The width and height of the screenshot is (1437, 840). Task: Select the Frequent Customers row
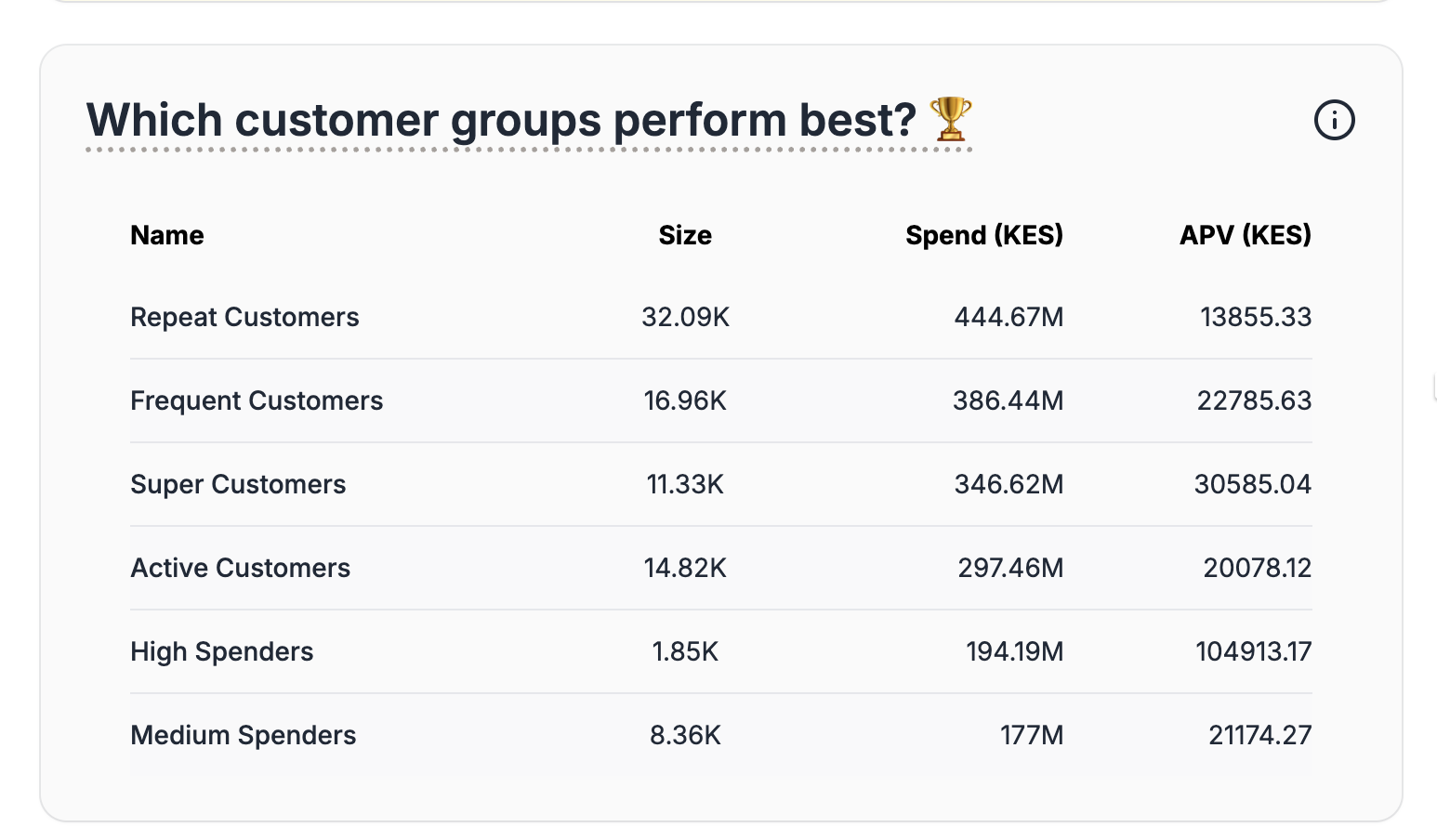pos(257,400)
